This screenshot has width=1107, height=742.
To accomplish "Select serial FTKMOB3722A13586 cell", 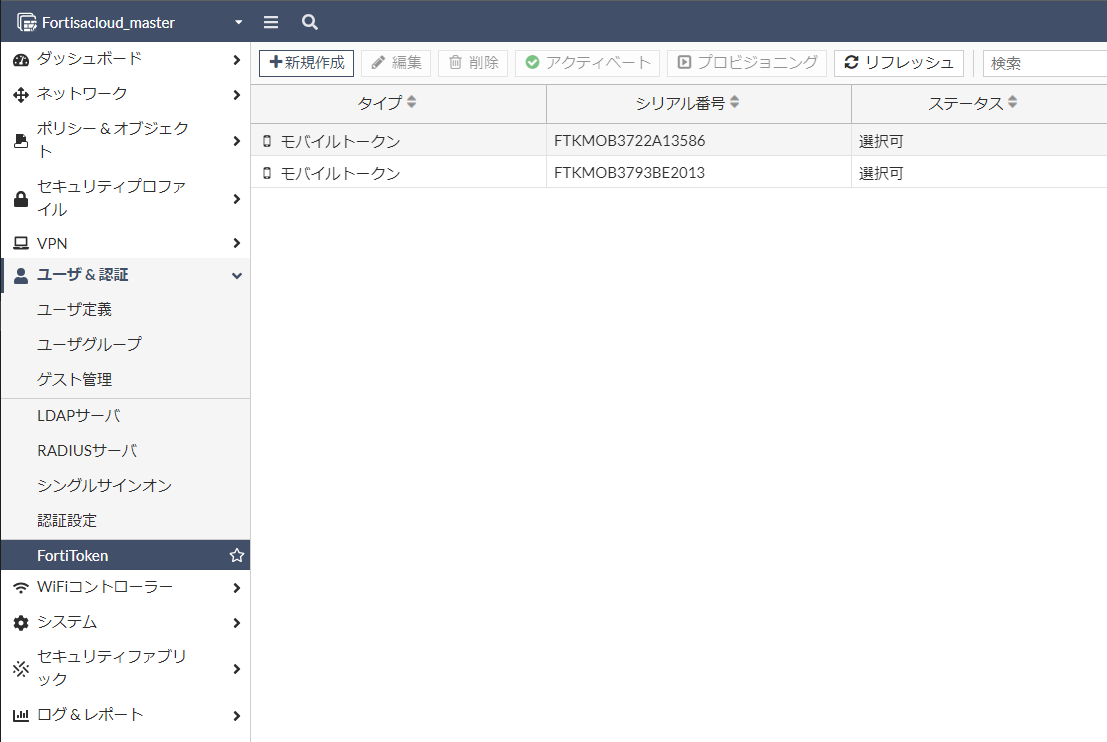I will pyautogui.click(x=699, y=140).
